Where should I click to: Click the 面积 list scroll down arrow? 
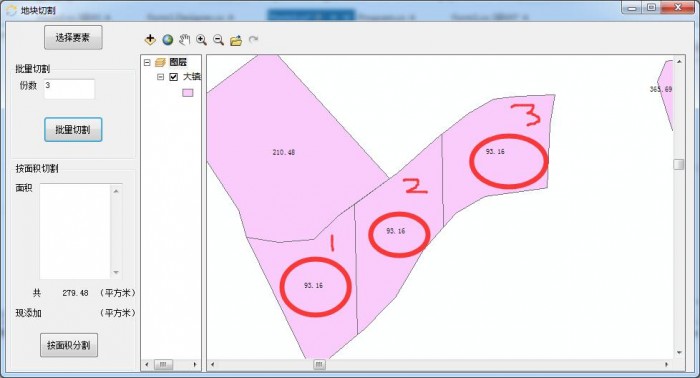pos(116,272)
